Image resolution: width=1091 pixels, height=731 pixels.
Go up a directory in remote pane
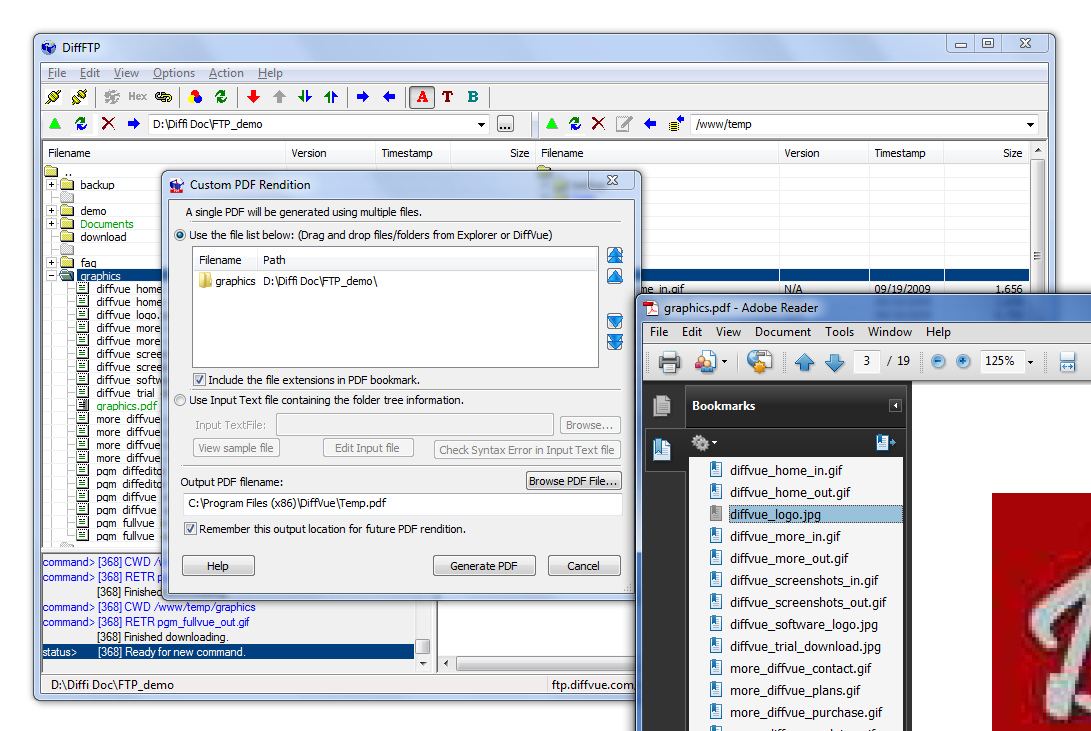point(552,124)
